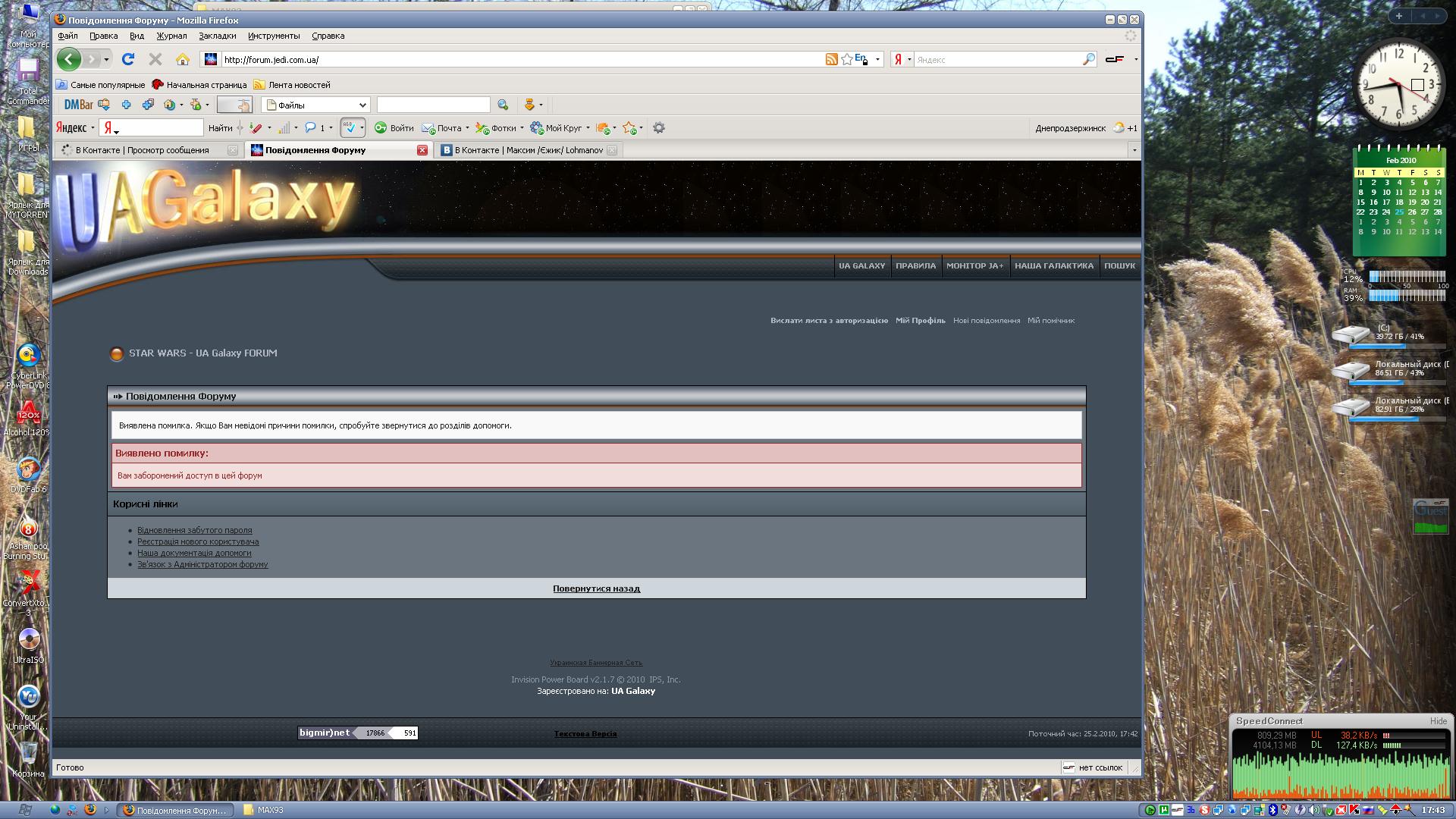Click the Firefox URL address field

(x=516, y=59)
